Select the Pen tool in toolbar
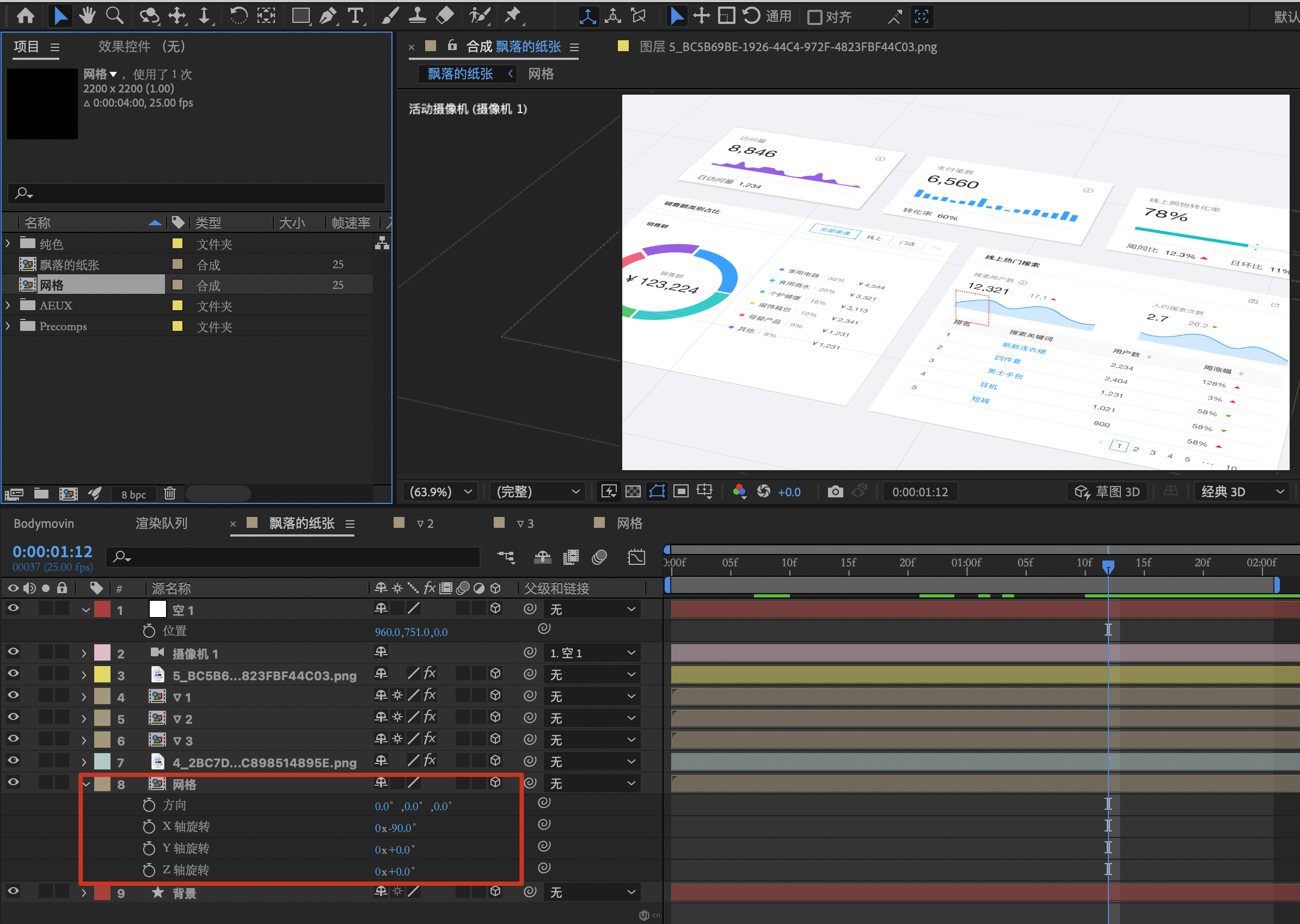 [328, 16]
